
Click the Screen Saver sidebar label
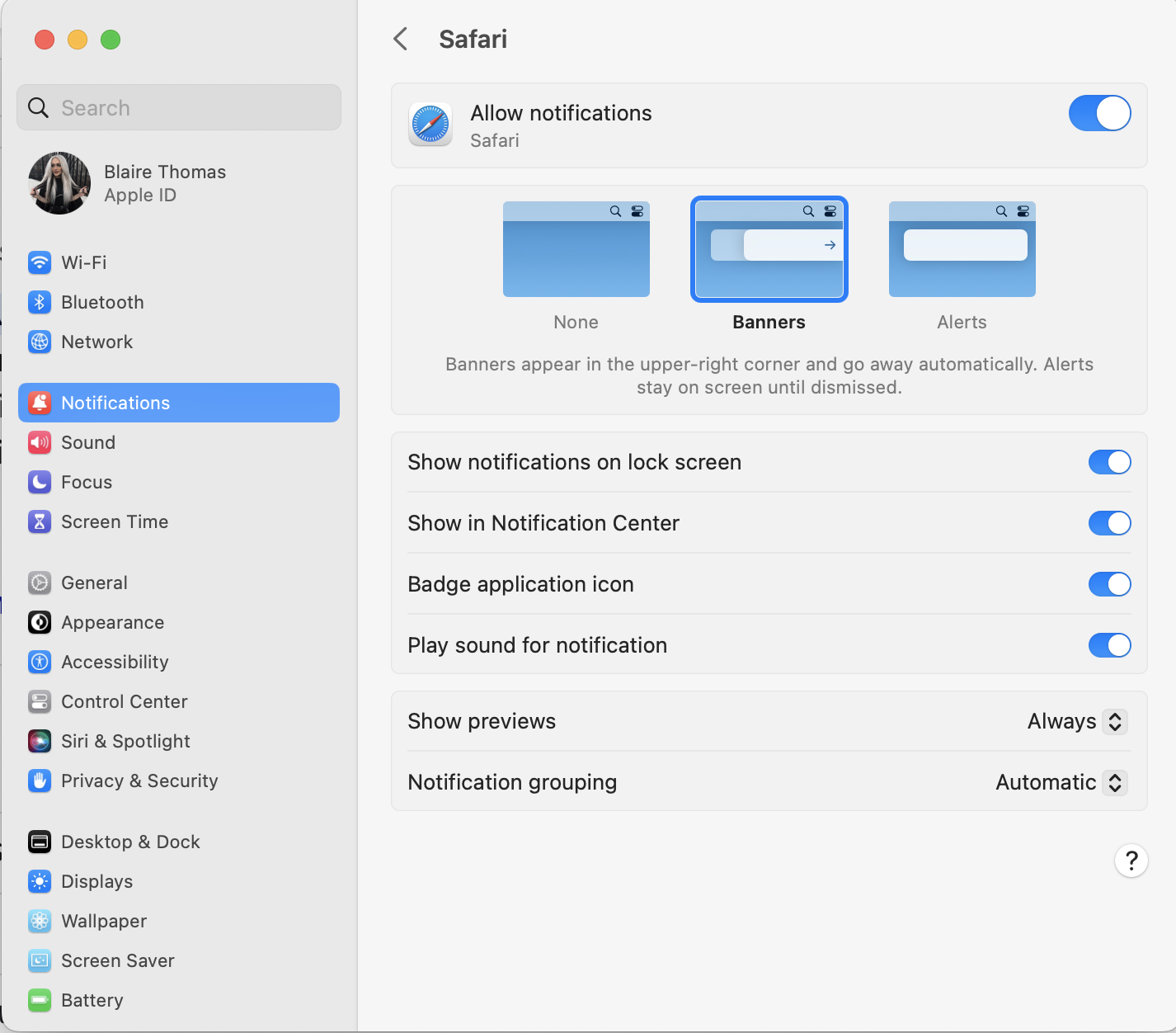pos(118,960)
